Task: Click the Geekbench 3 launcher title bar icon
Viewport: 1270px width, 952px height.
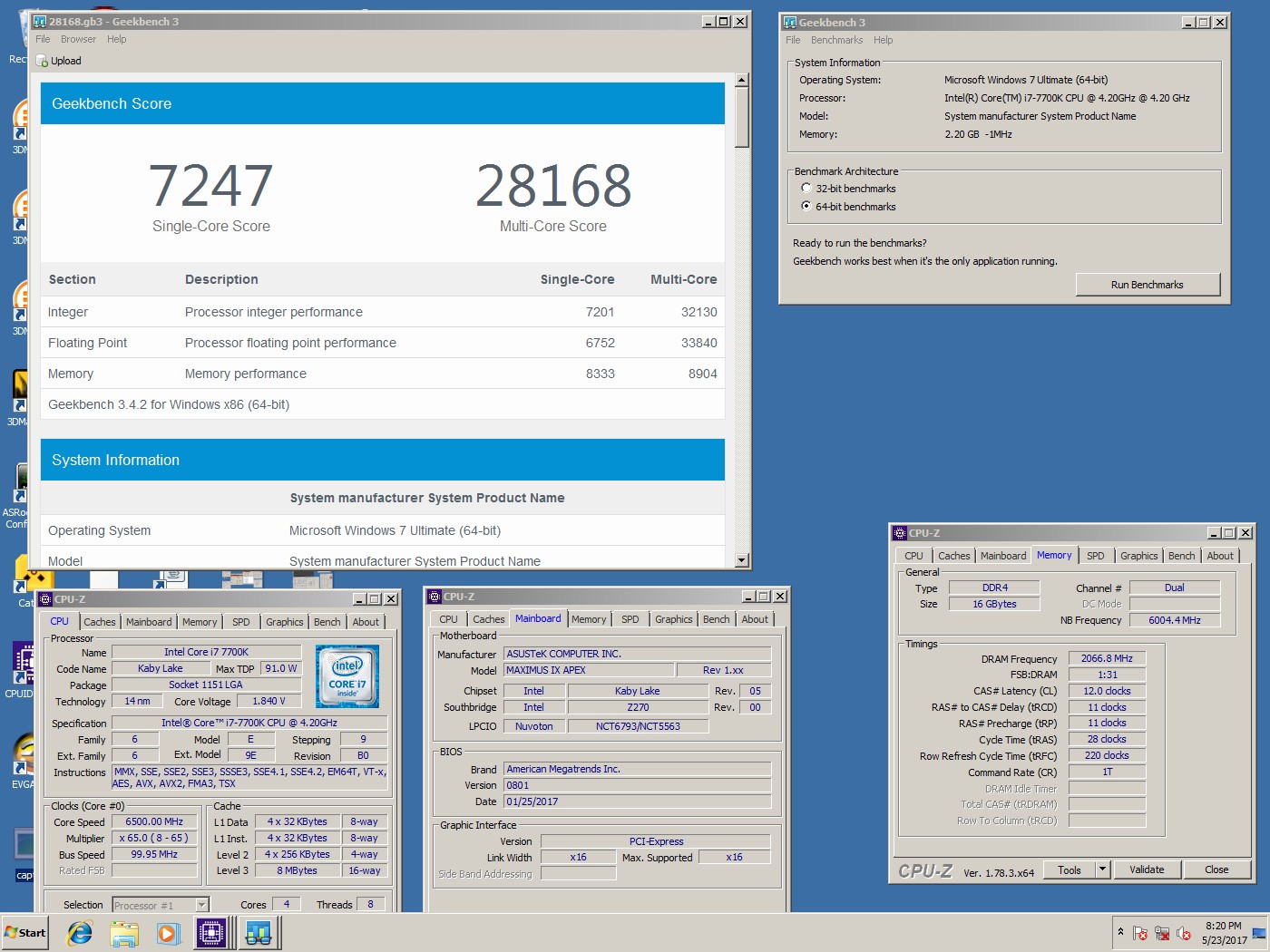Action: (x=790, y=23)
